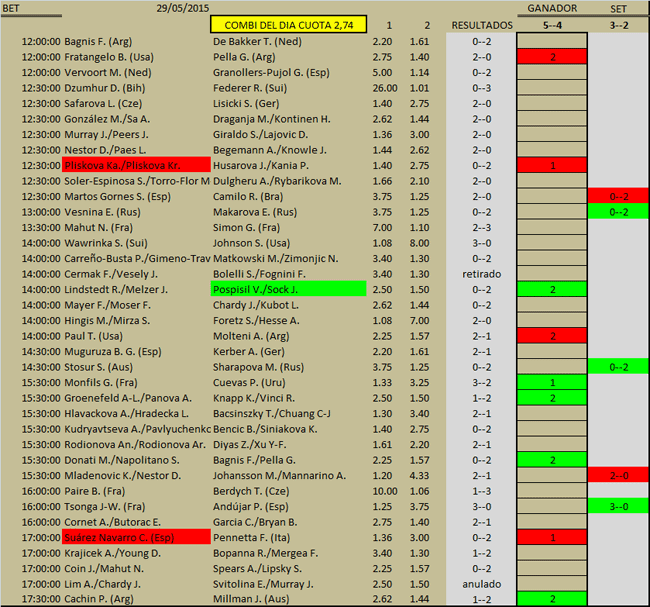Select result 2--3 in Mahut row

pyautogui.click(x=482, y=228)
